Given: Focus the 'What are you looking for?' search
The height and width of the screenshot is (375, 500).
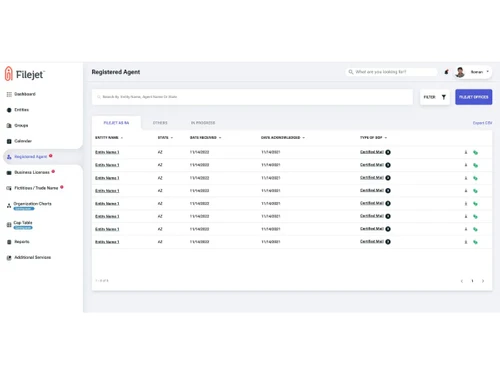Looking at the screenshot, I should (x=392, y=72).
